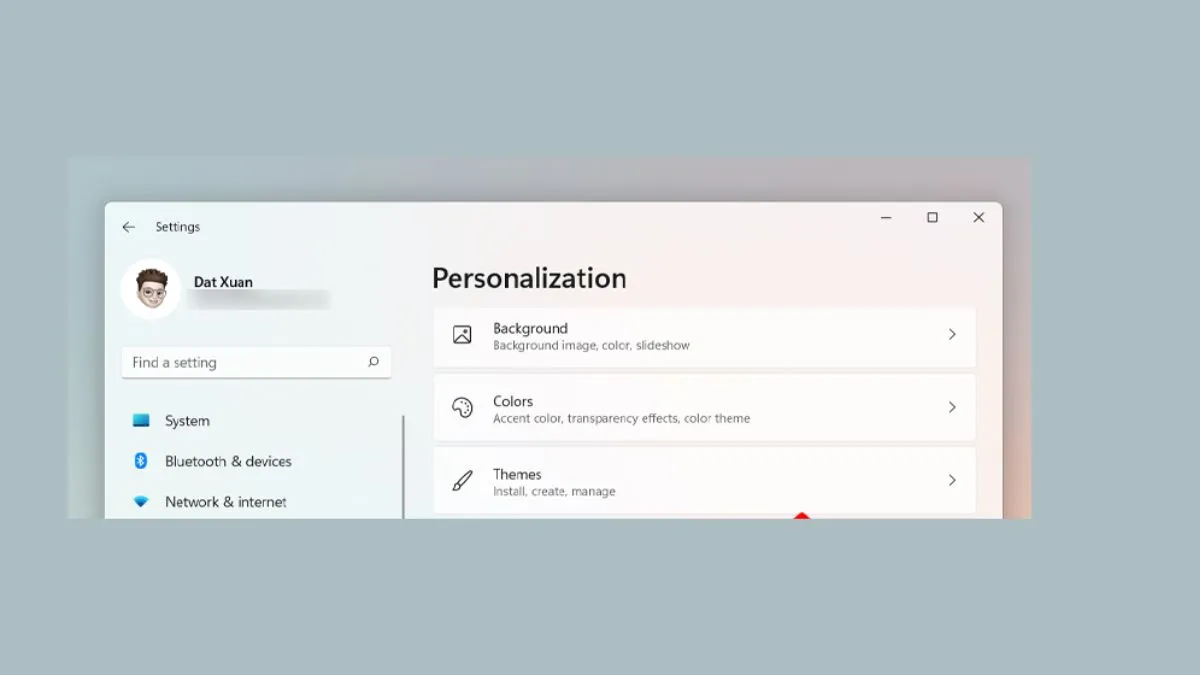Click the Dat Xuan account name
Viewport: 1200px width, 675px height.
pos(222,282)
